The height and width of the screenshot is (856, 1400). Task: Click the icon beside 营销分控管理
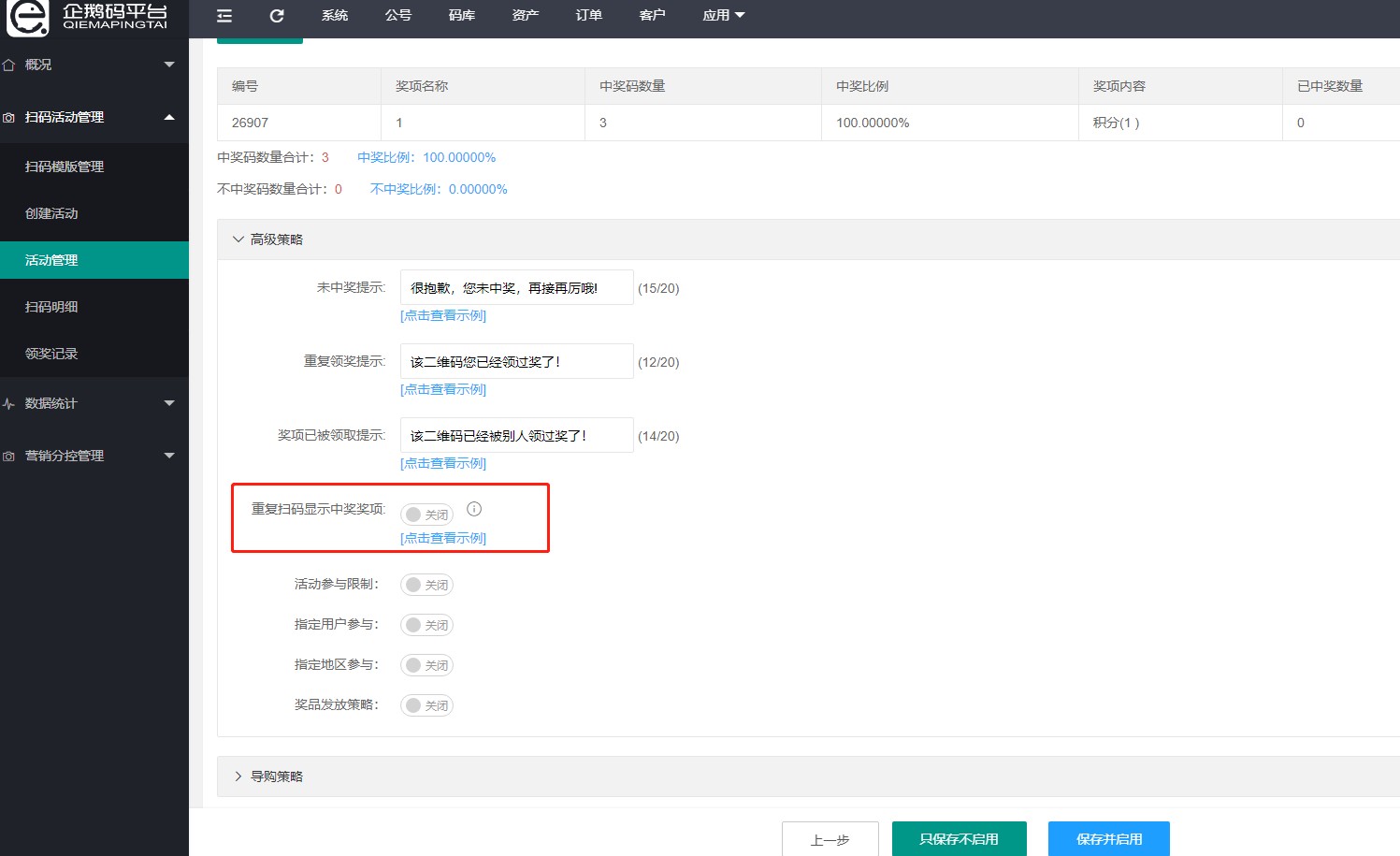[9, 457]
